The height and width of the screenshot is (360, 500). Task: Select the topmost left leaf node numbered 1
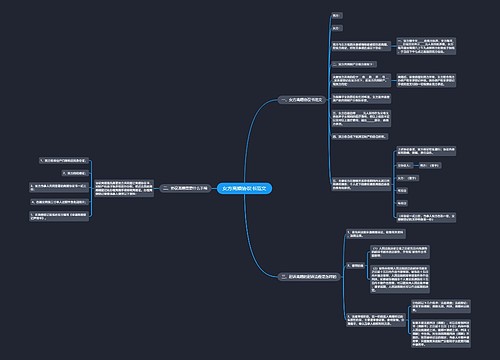pyautogui.click(x=64, y=161)
